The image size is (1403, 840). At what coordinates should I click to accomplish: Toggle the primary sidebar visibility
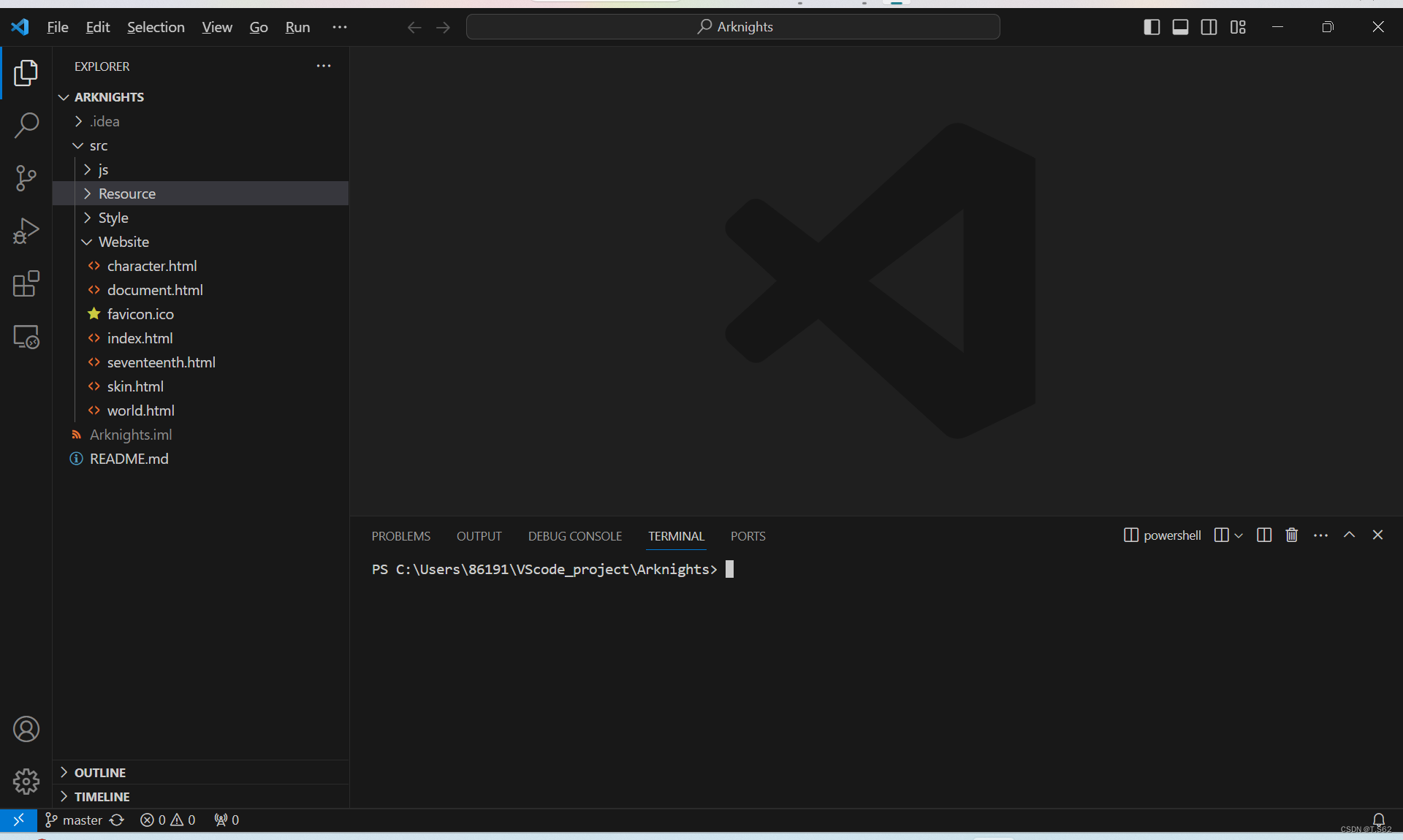coord(1151,27)
